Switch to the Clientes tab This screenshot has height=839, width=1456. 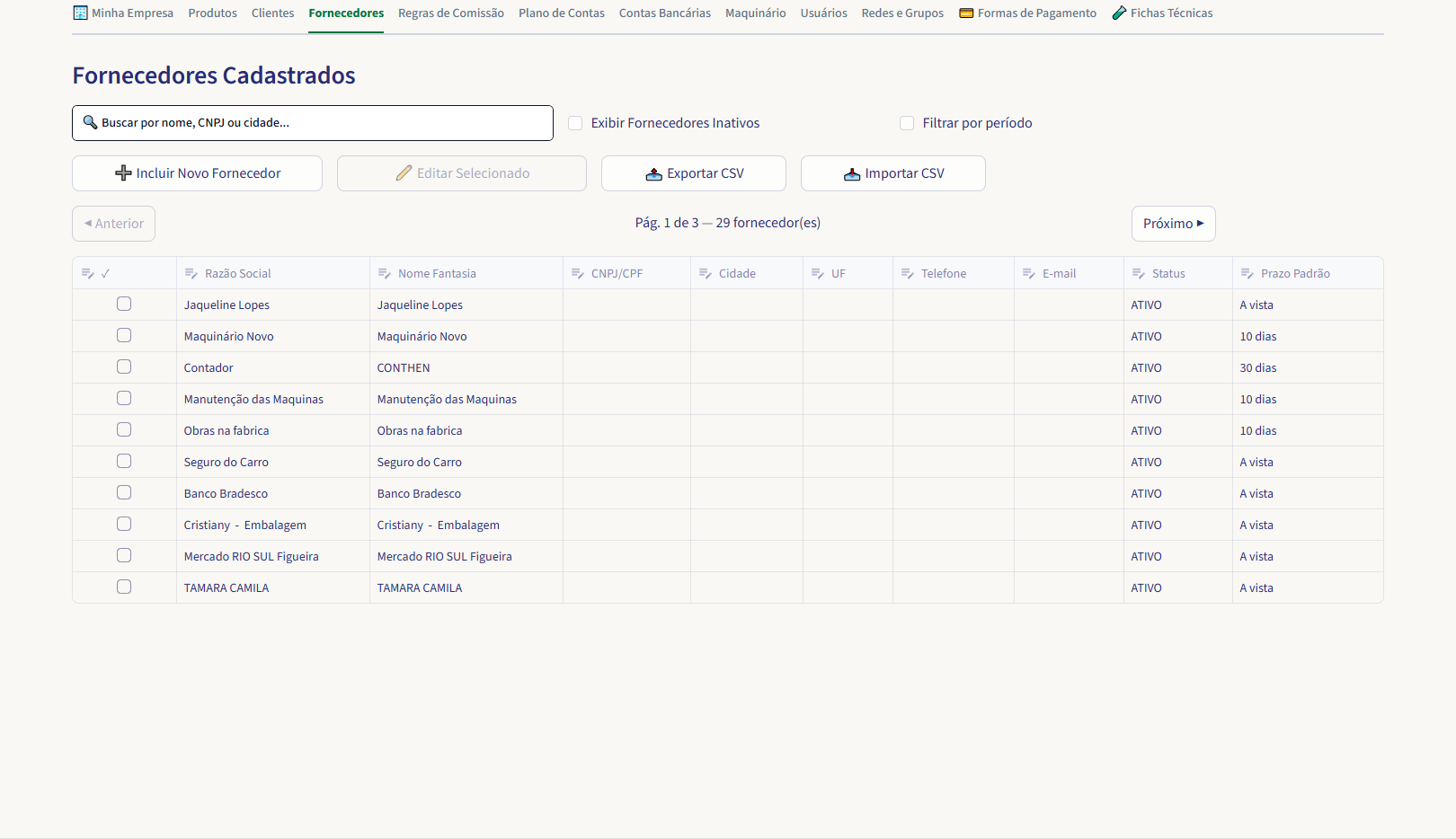[x=273, y=13]
